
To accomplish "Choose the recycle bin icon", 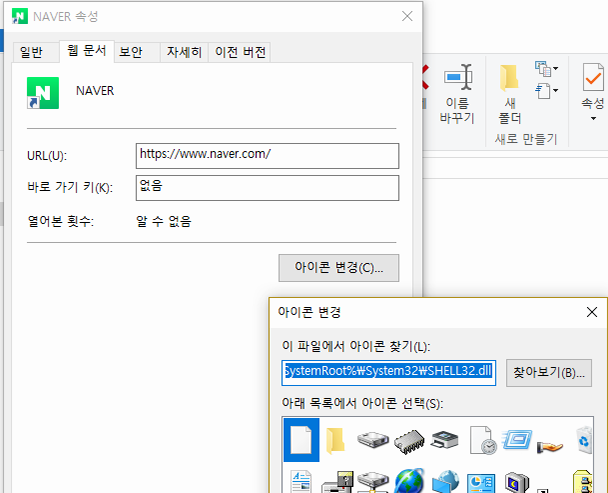I will click(584, 440).
